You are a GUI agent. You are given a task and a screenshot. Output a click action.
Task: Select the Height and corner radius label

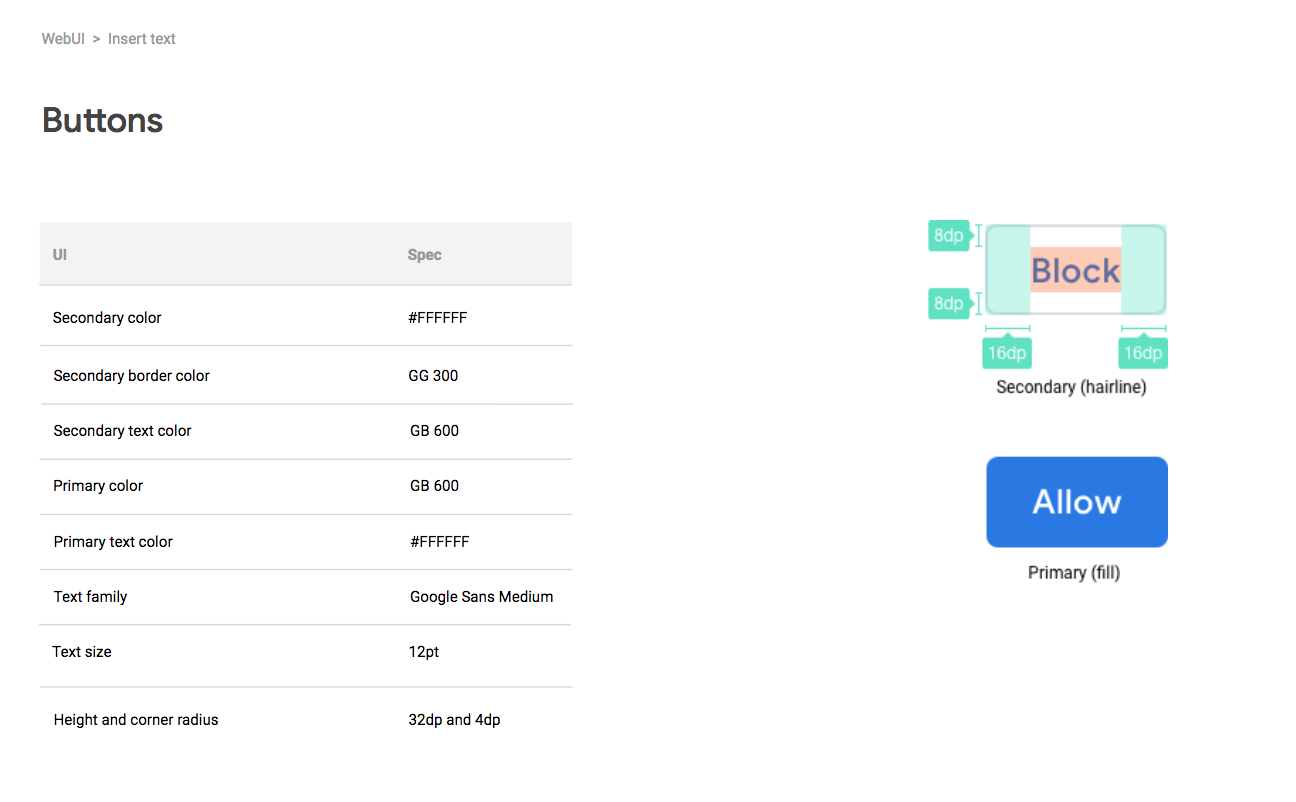(x=136, y=720)
